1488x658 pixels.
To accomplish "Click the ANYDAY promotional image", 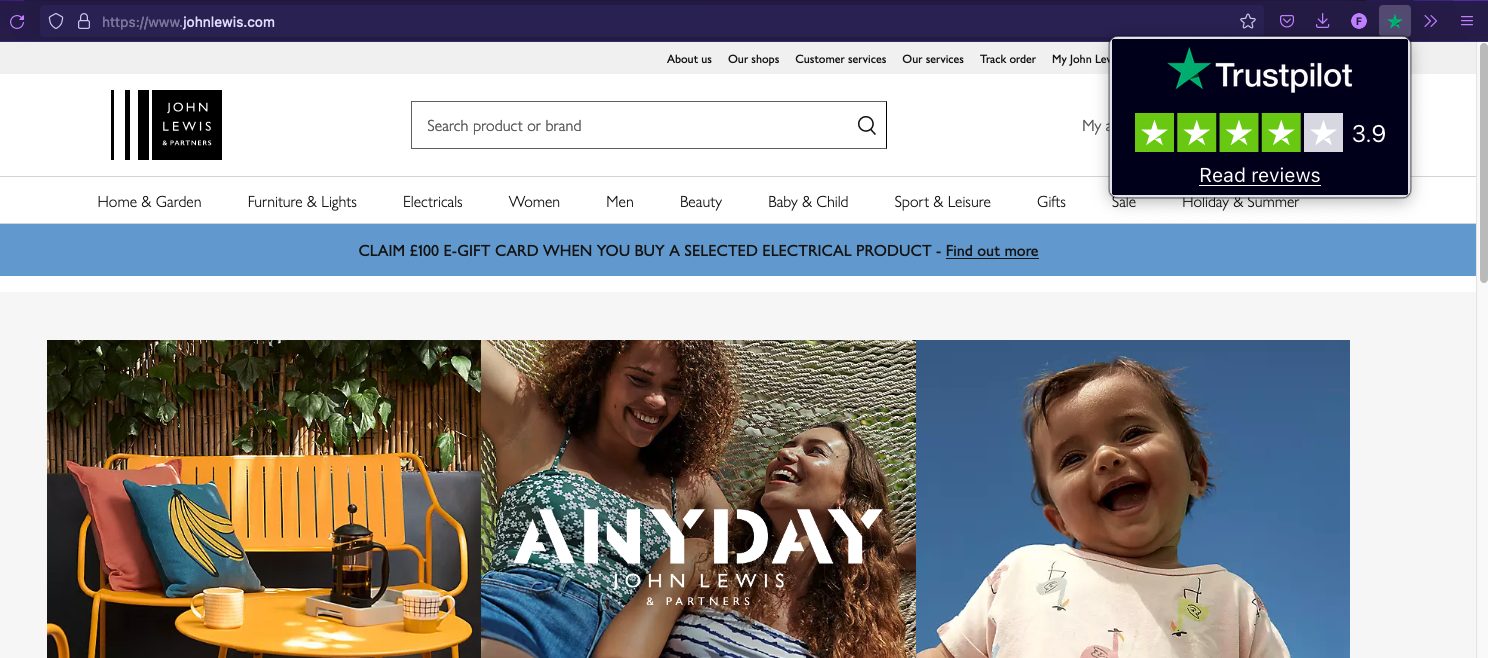I will click(x=698, y=499).
